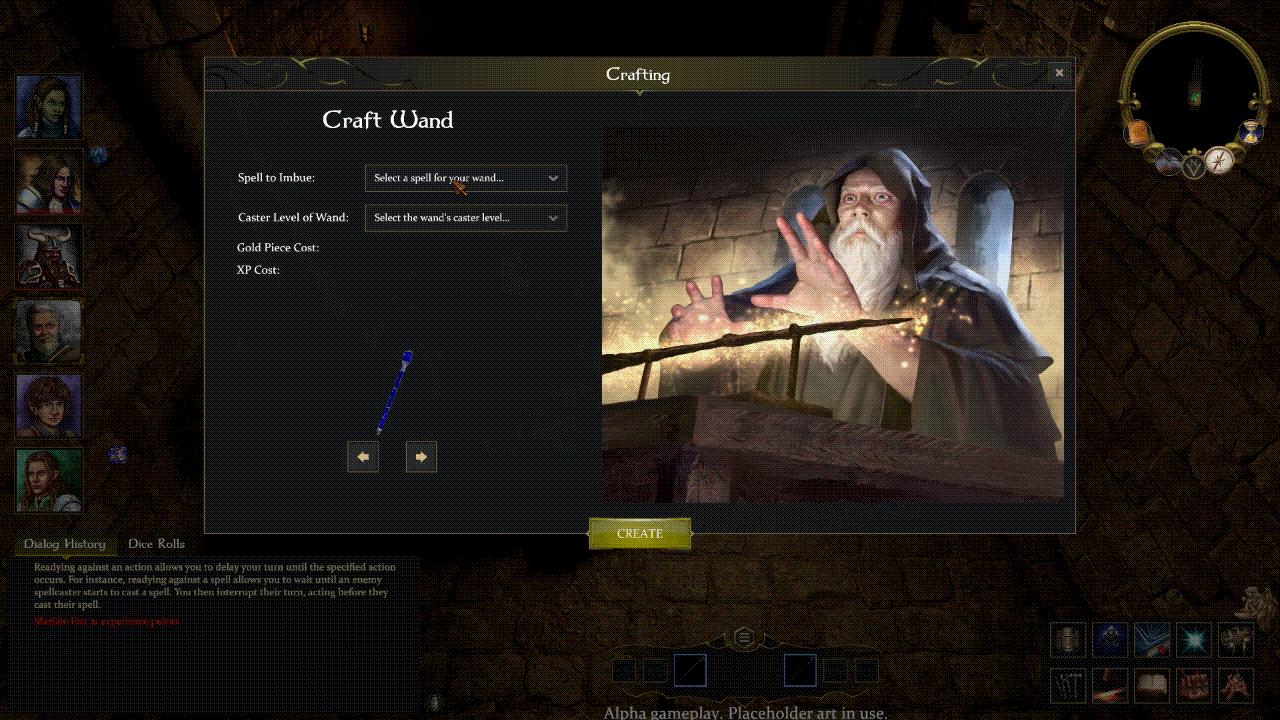
Task: Click the hourglass icon on minimap ring
Action: point(1250,131)
